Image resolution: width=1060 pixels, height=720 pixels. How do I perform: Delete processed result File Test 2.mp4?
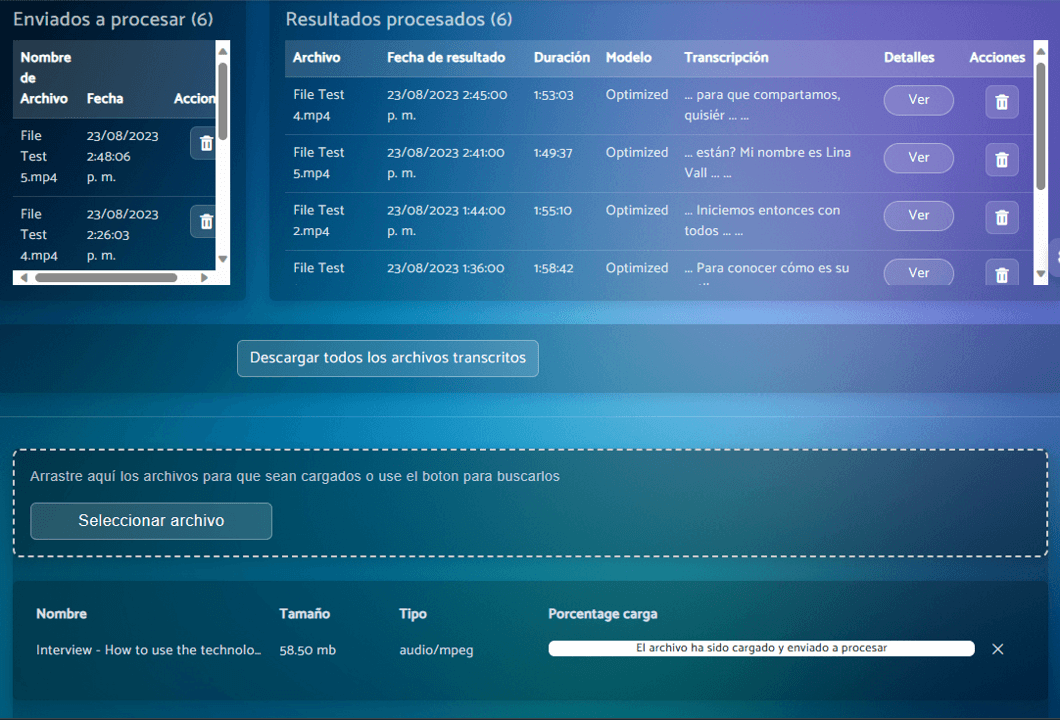click(1001, 218)
